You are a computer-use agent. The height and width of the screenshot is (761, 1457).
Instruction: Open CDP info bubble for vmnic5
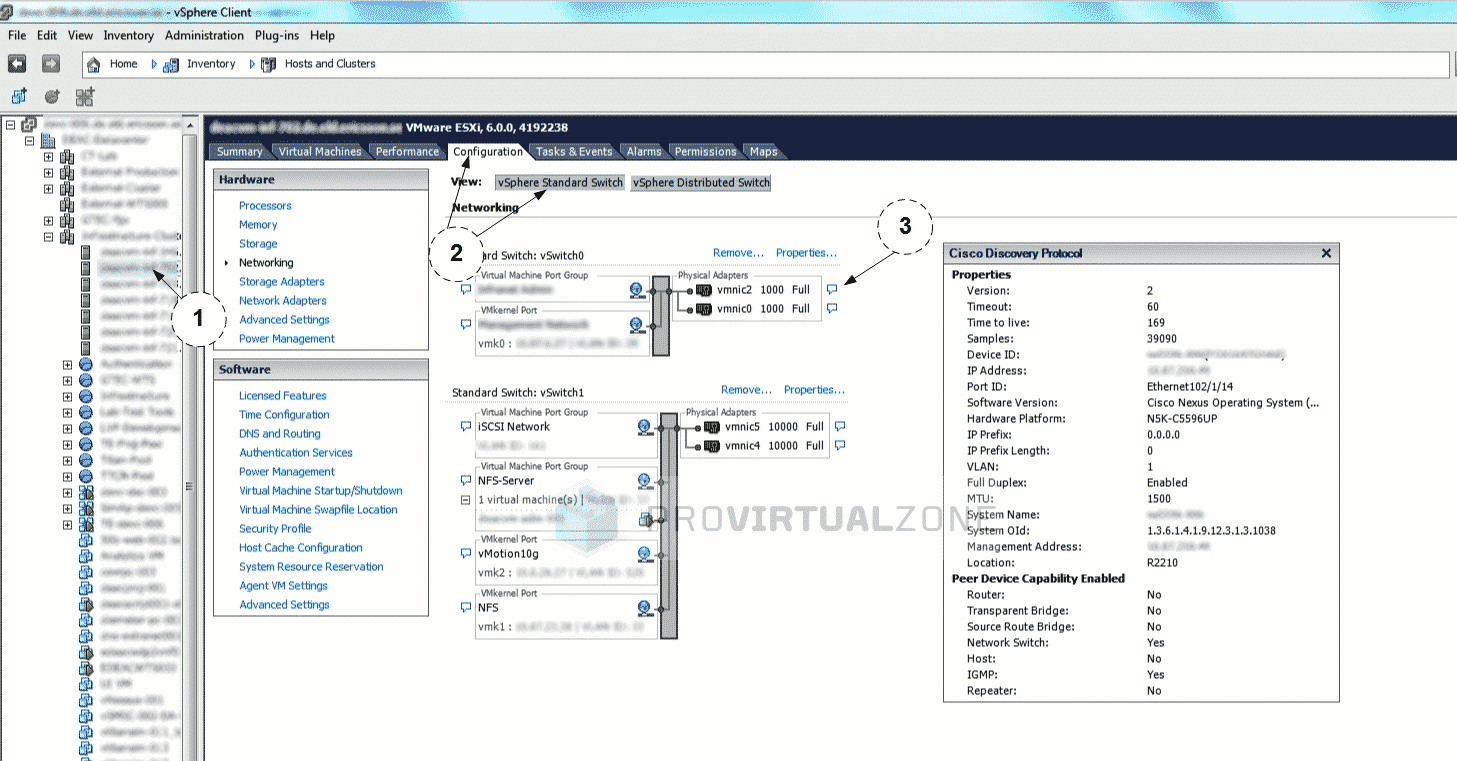click(840, 427)
